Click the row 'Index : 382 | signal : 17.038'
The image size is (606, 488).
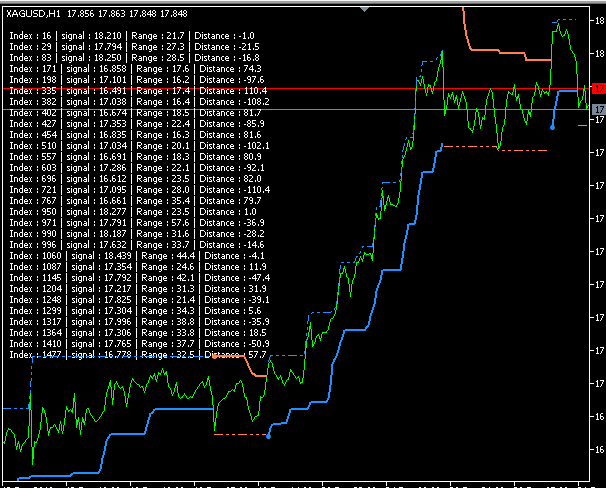point(139,102)
